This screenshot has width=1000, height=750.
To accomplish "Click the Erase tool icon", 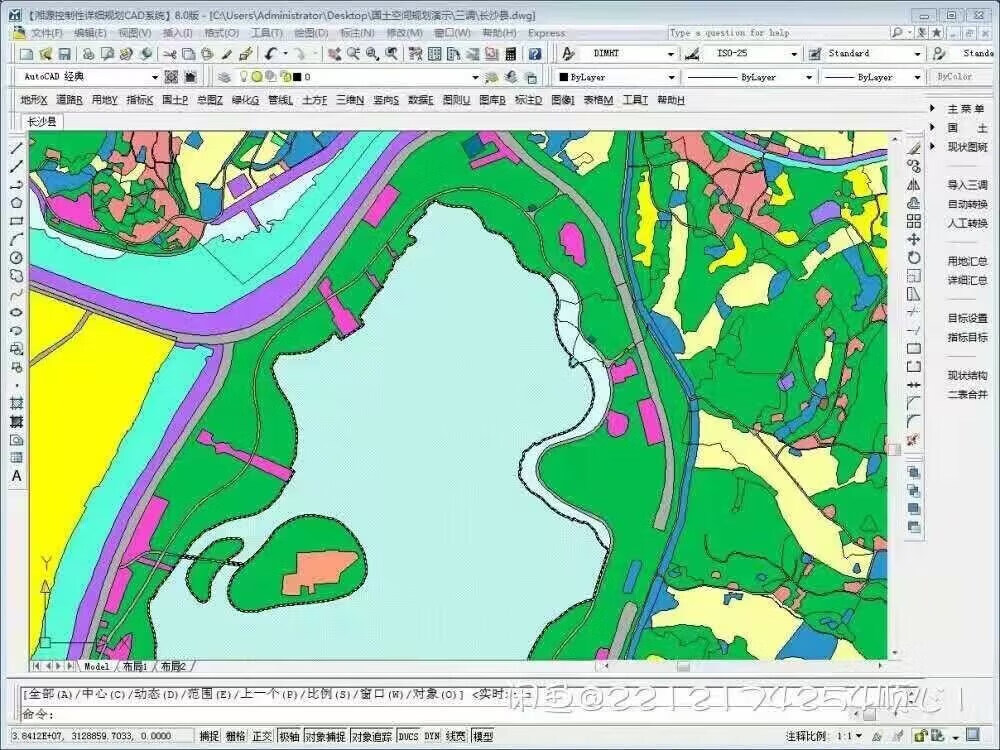I will point(914,148).
